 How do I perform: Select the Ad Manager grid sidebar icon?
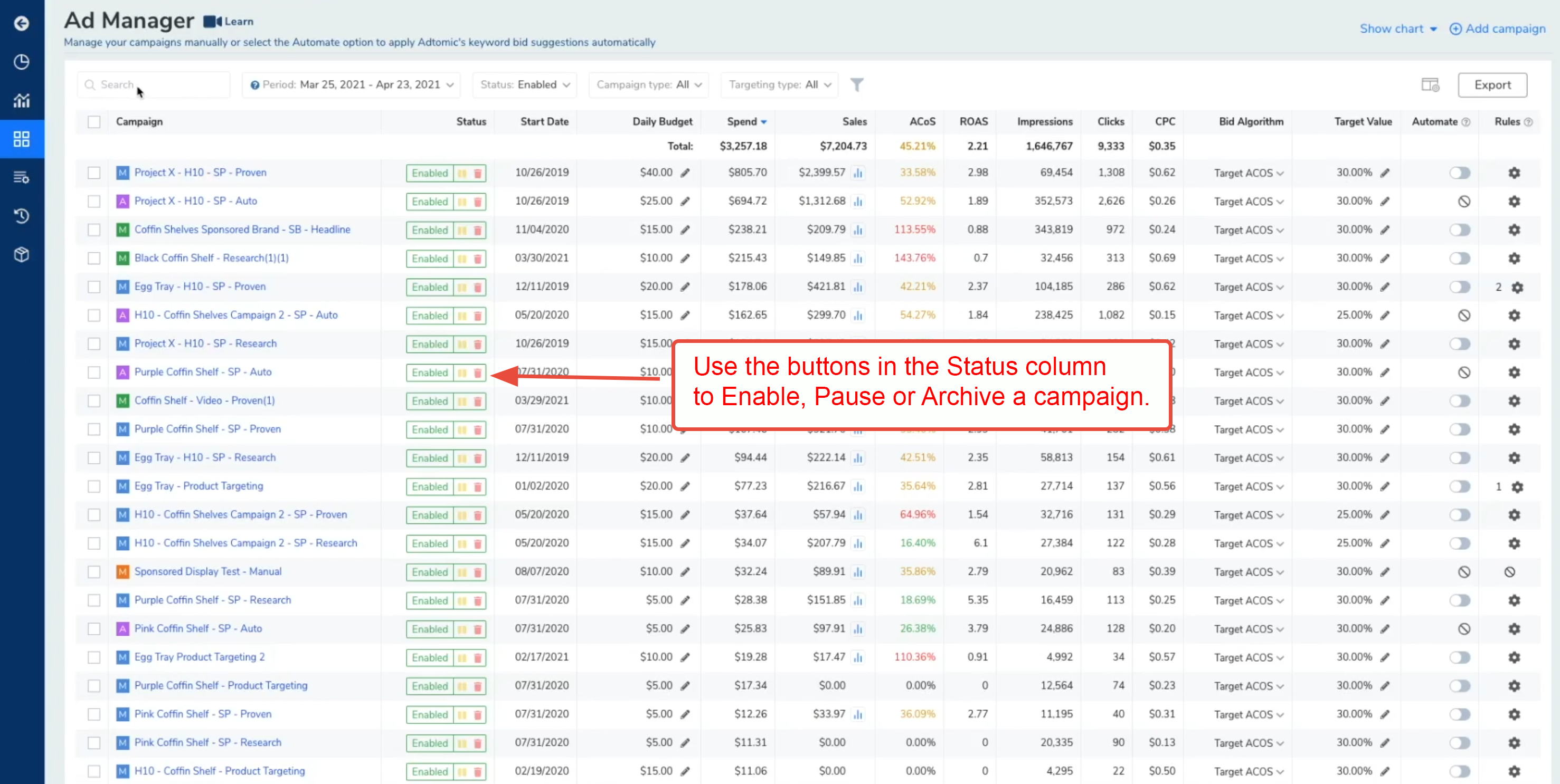click(x=22, y=139)
